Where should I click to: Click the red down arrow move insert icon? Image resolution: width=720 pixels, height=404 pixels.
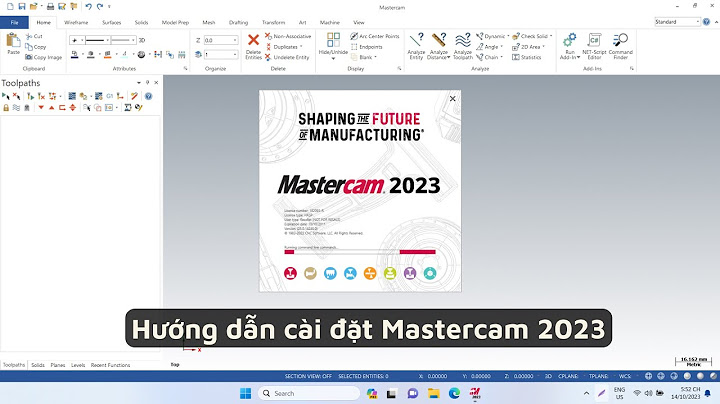(41, 107)
